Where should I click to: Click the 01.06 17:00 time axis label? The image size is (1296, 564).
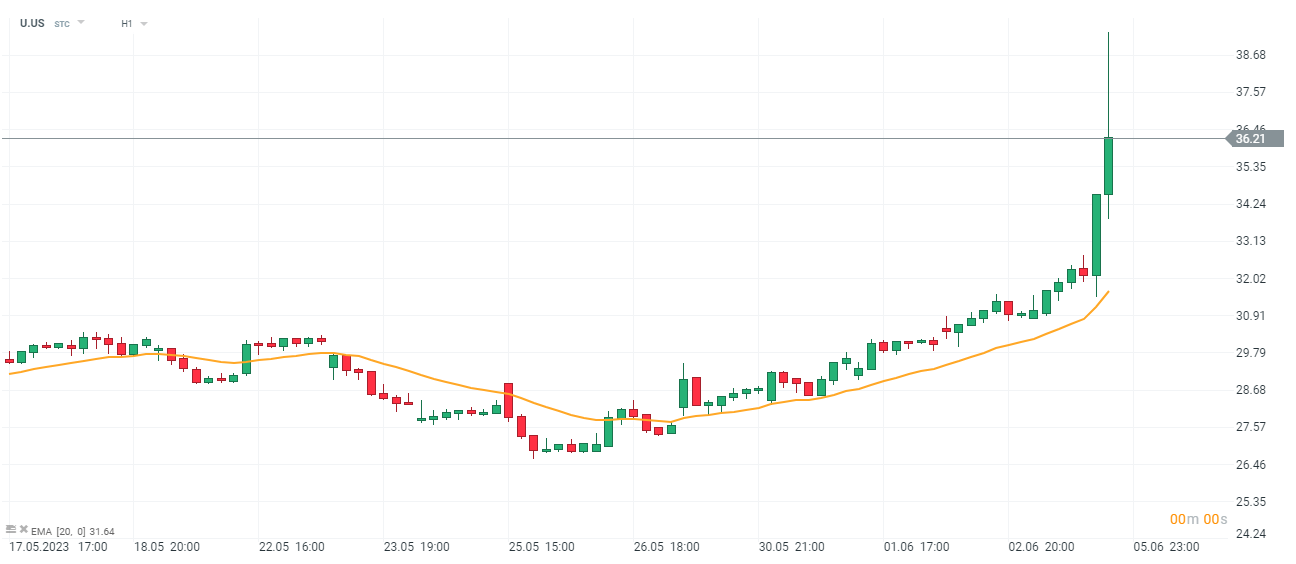point(919,547)
